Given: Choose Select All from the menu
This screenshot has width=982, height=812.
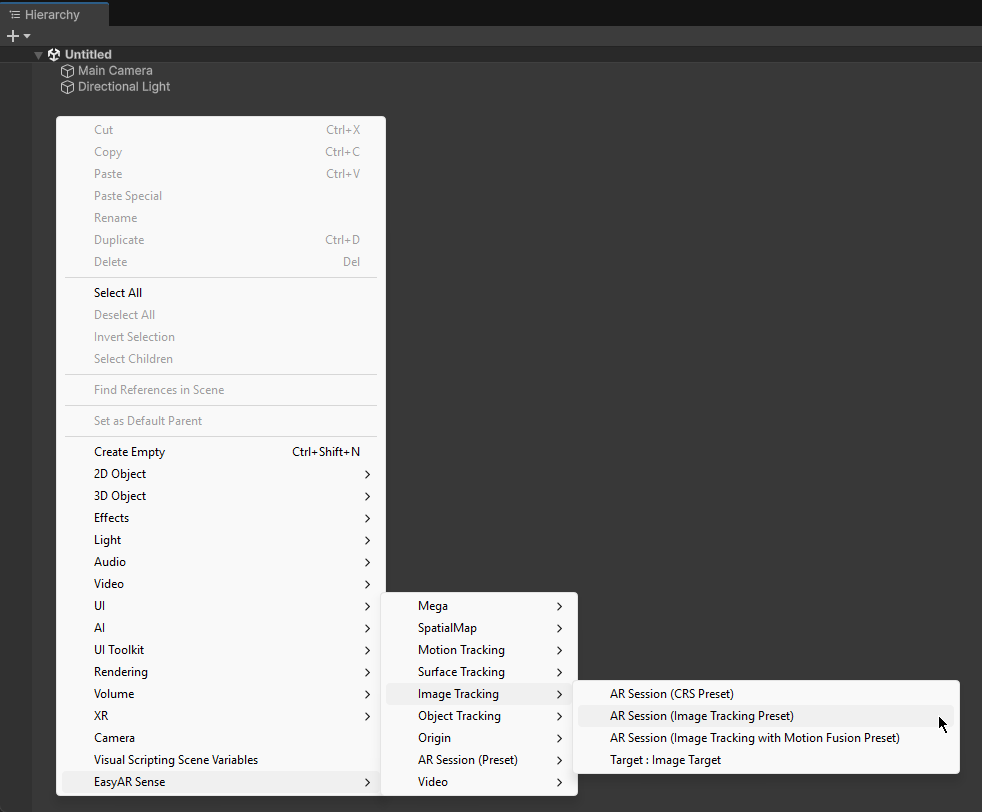Looking at the screenshot, I should pyautogui.click(x=117, y=293).
